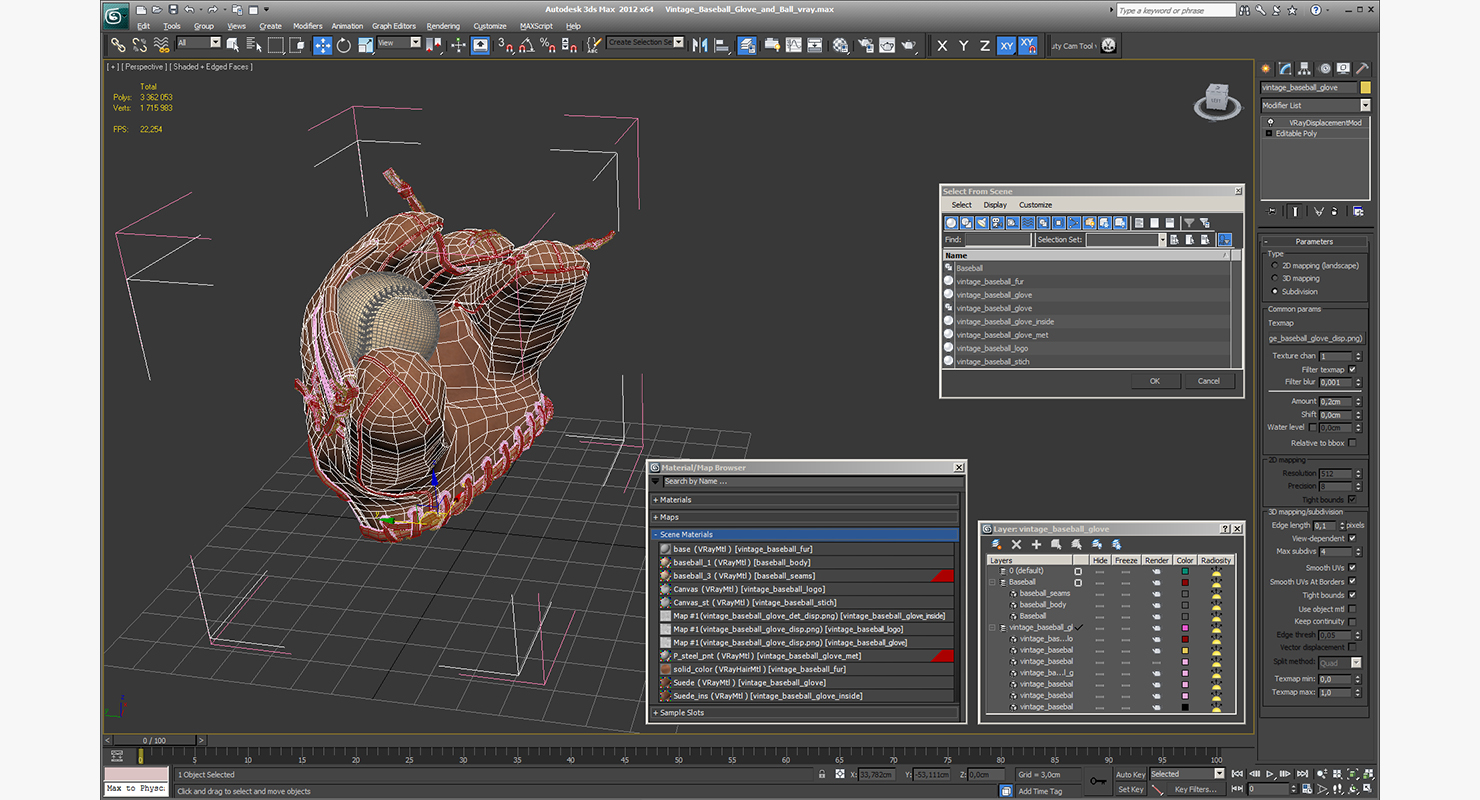Toggle Display Cameras filter in Select From Scene
The height and width of the screenshot is (800, 1480).
[997, 223]
